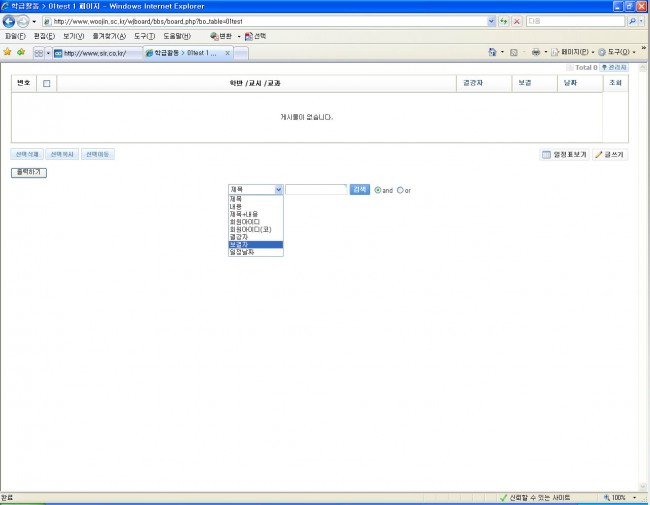Click the 선택 toolbar icon
This screenshot has width=650, height=505.
(255, 36)
